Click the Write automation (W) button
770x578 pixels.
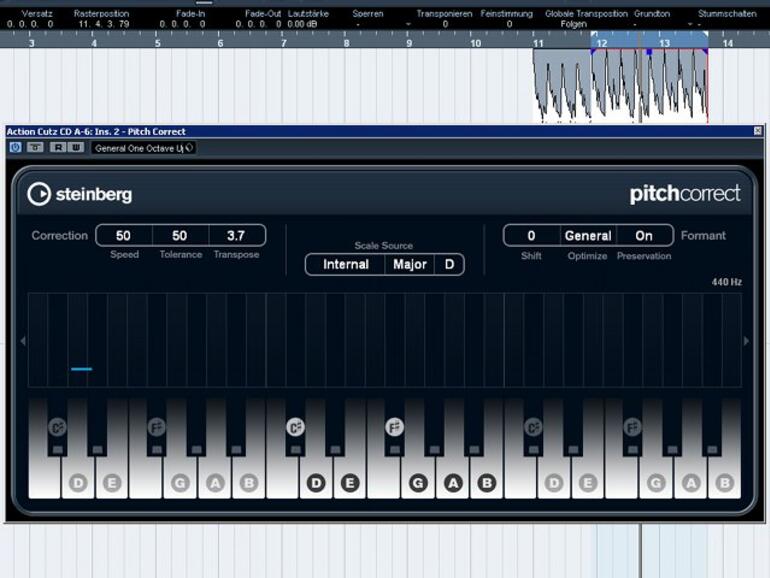[x=75, y=147]
